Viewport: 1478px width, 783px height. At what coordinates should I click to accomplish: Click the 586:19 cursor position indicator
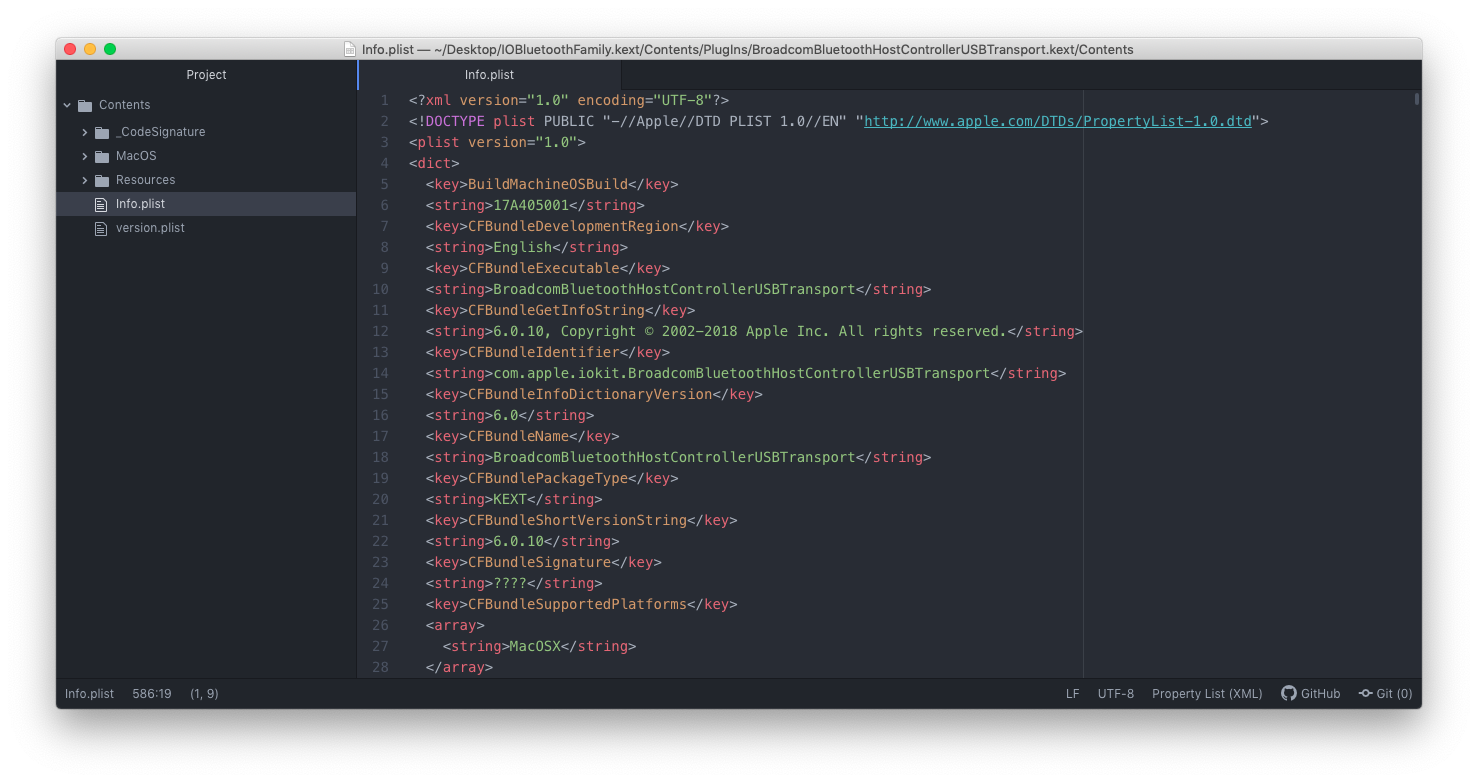[152, 693]
